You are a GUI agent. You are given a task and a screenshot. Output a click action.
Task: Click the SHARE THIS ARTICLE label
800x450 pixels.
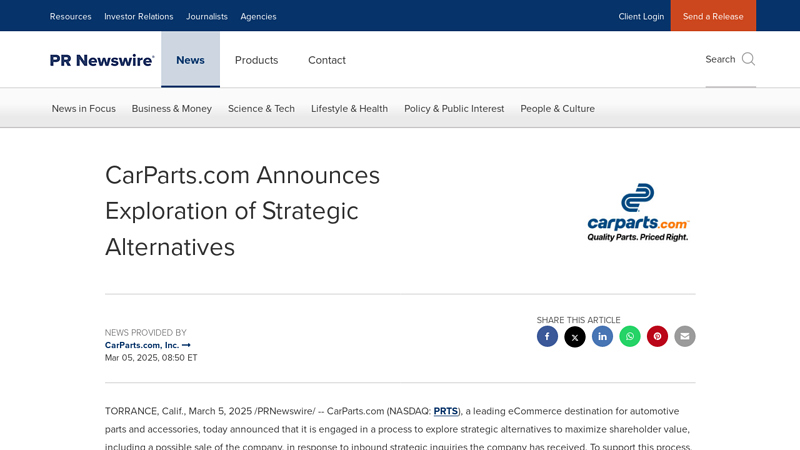tap(579, 320)
